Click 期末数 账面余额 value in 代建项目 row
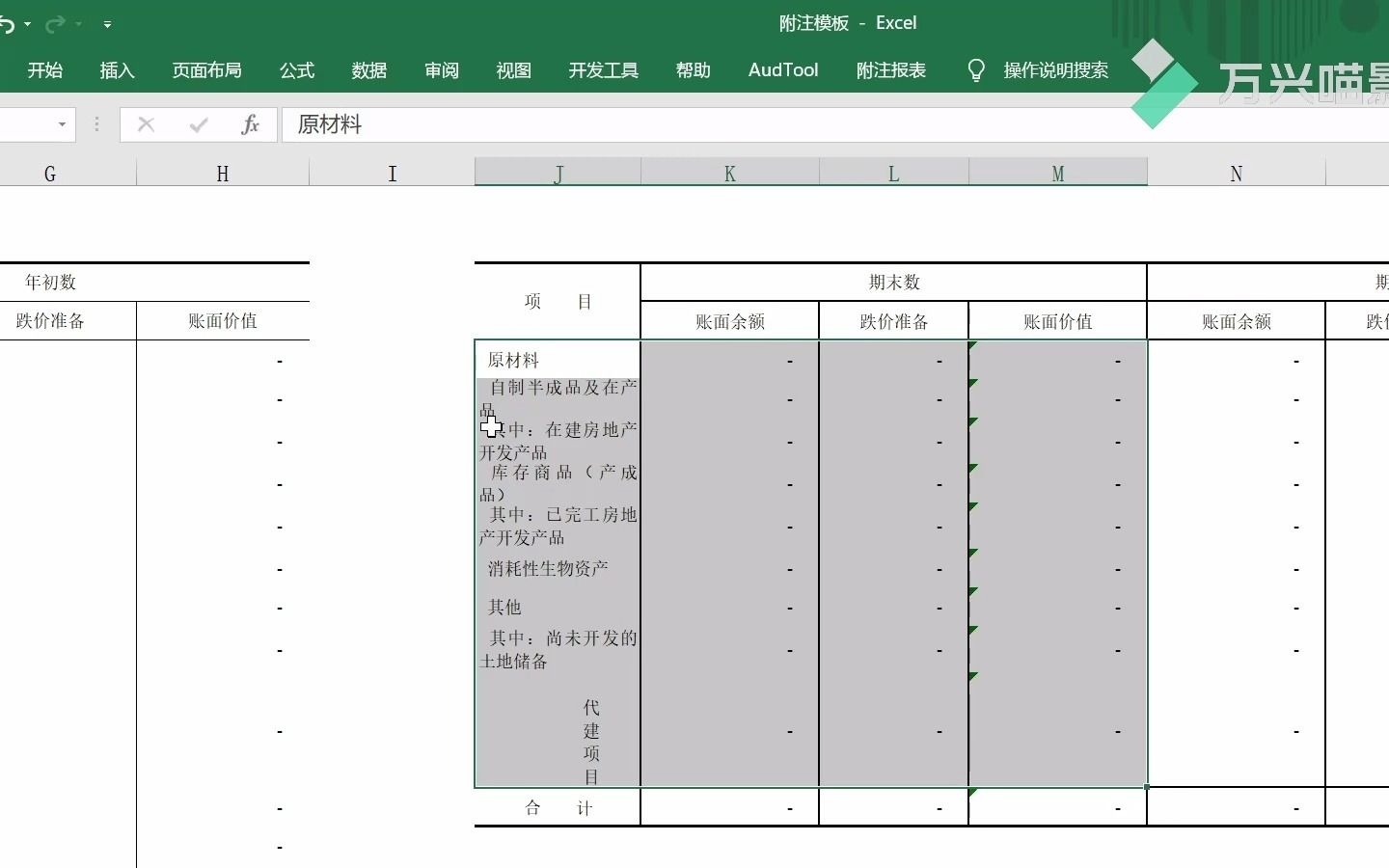Image resolution: width=1389 pixels, height=868 pixels. coord(730,730)
